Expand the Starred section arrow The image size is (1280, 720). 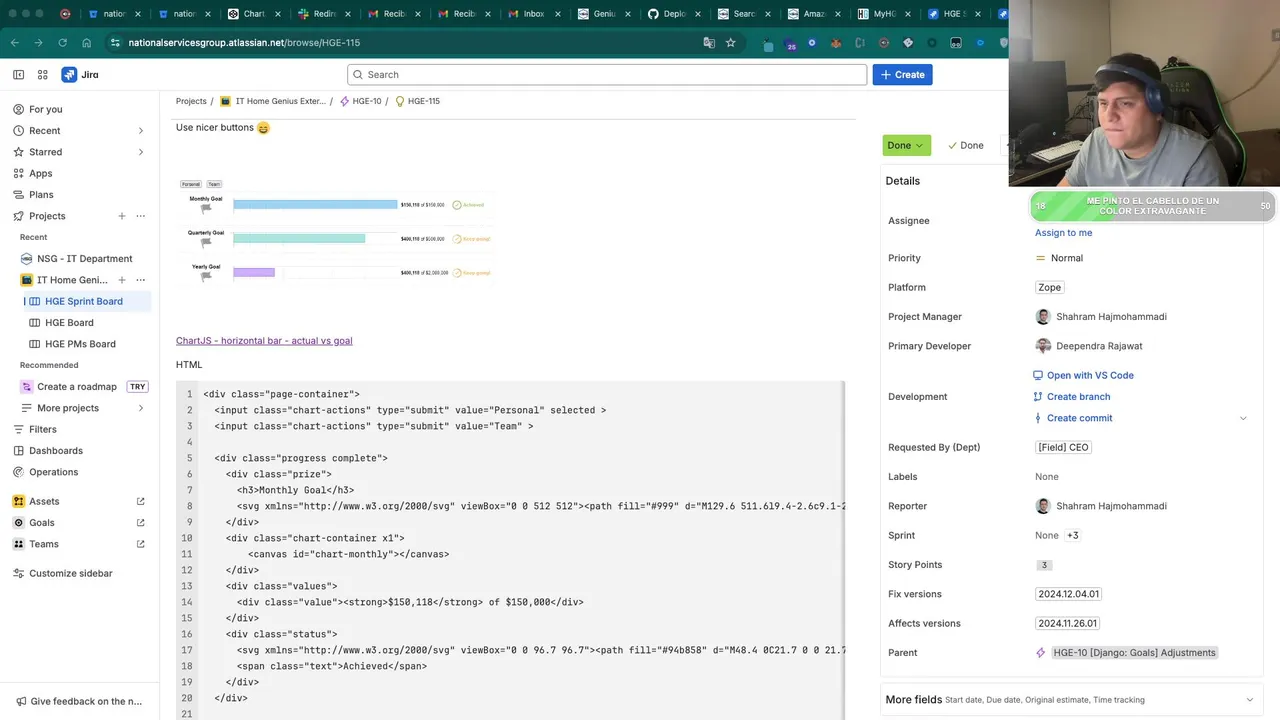[140, 152]
